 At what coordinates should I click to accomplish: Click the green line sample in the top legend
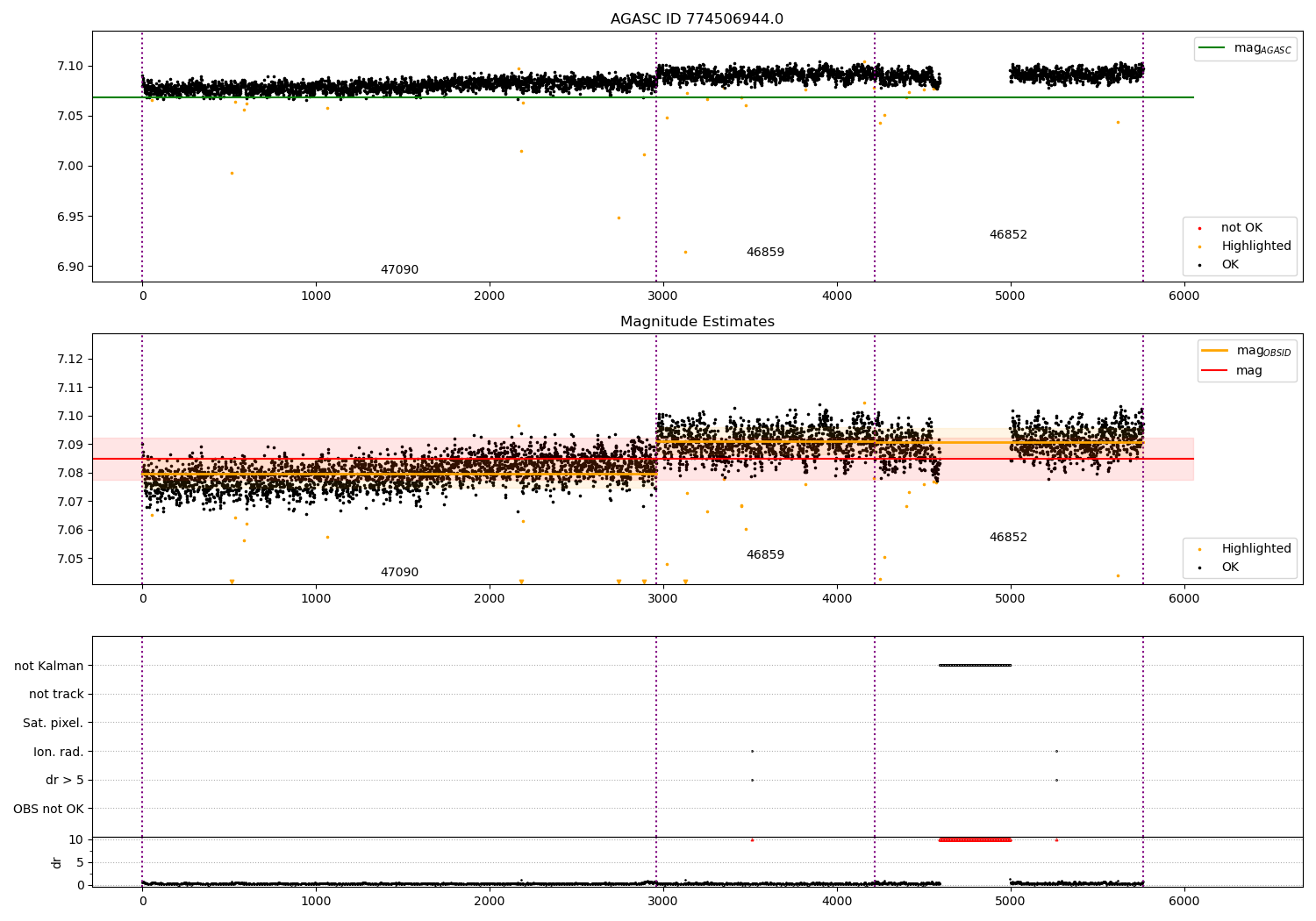pos(1213,48)
